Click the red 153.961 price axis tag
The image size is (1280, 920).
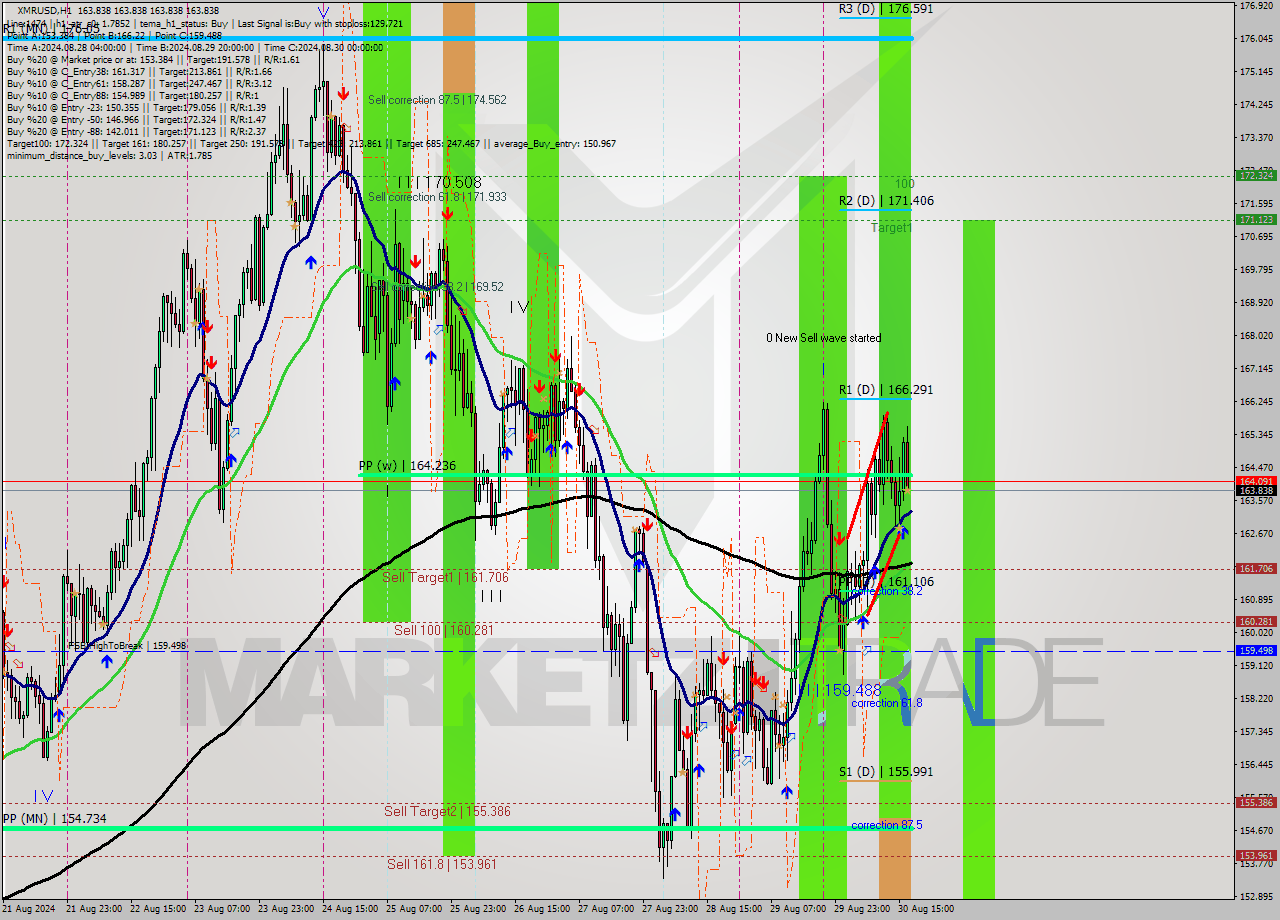pyautogui.click(x=1255, y=855)
